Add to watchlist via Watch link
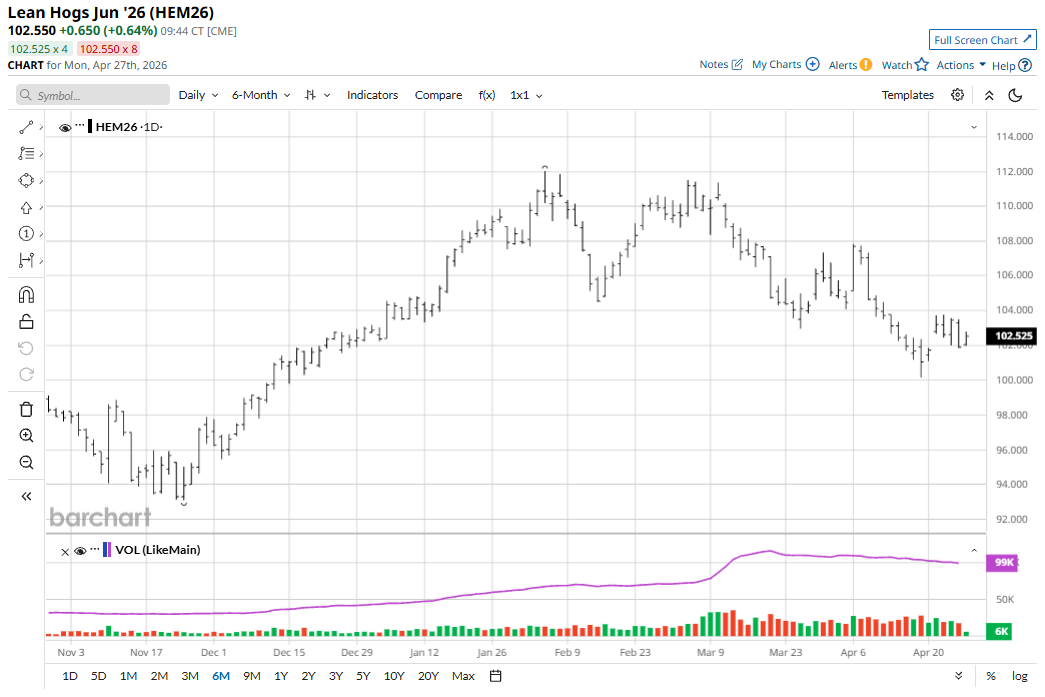Image resolution: width=1045 pixels, height=697 pixels. (904, 65)
